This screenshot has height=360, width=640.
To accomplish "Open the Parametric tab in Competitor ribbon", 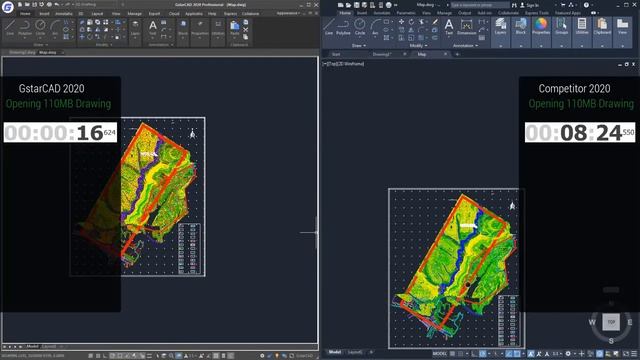I will pos(406,13).
